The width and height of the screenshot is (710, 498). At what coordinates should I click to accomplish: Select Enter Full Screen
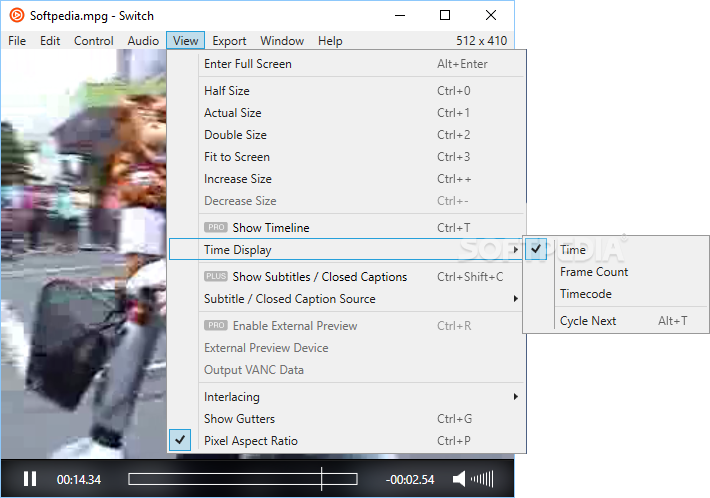(347, 64)
